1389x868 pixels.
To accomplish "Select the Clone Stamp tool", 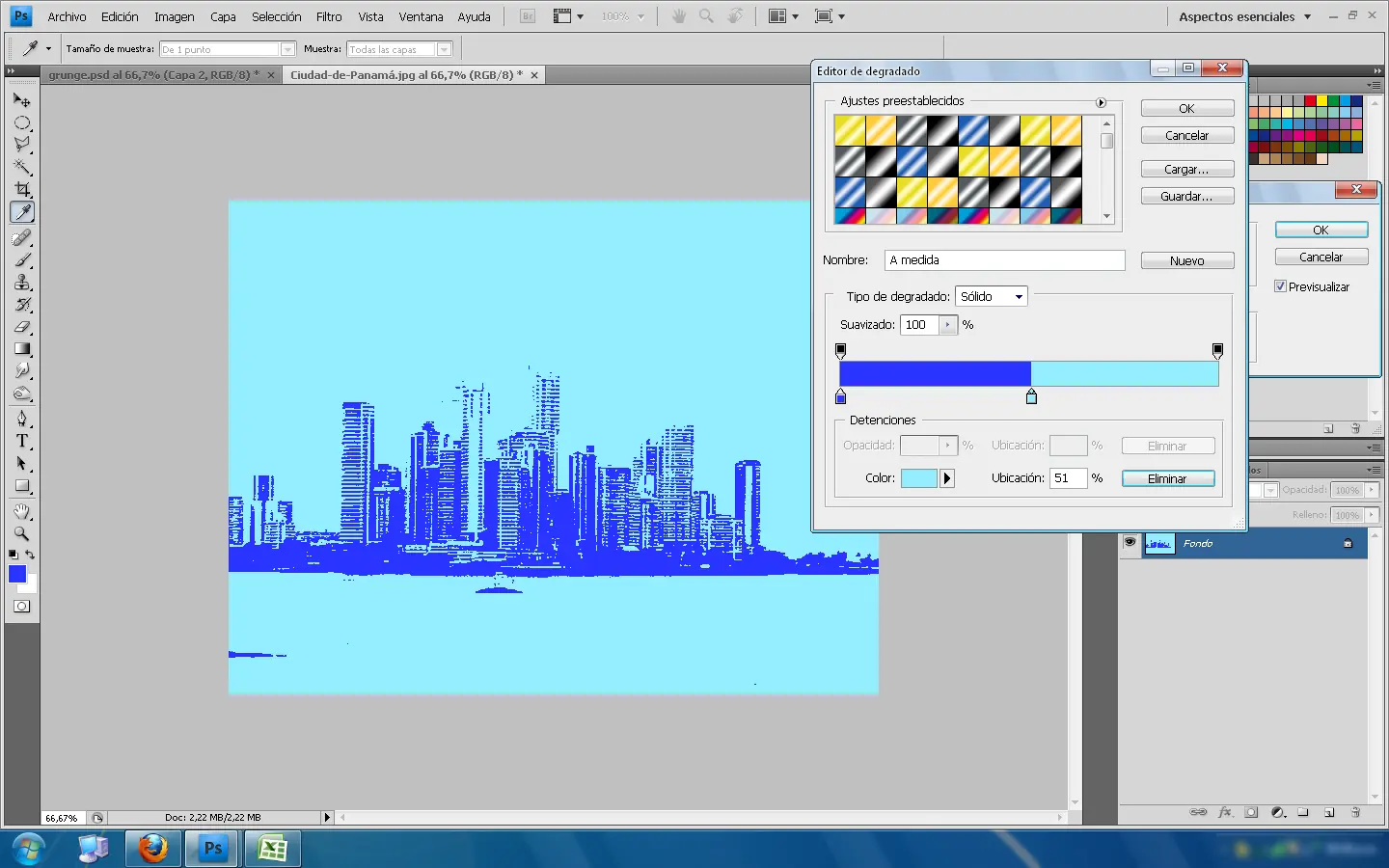I will point(21,282).
